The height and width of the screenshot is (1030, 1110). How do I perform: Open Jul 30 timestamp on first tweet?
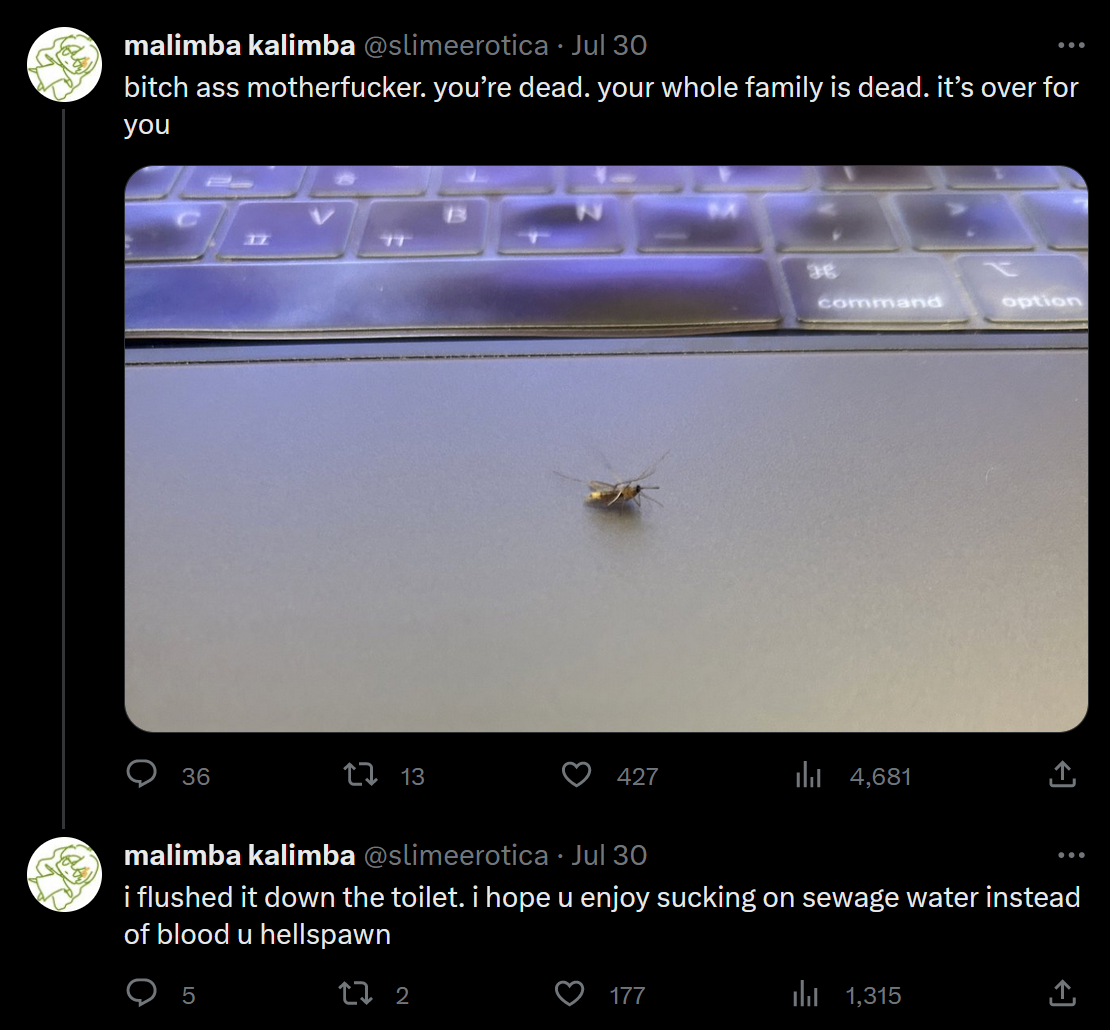point(609,45)
